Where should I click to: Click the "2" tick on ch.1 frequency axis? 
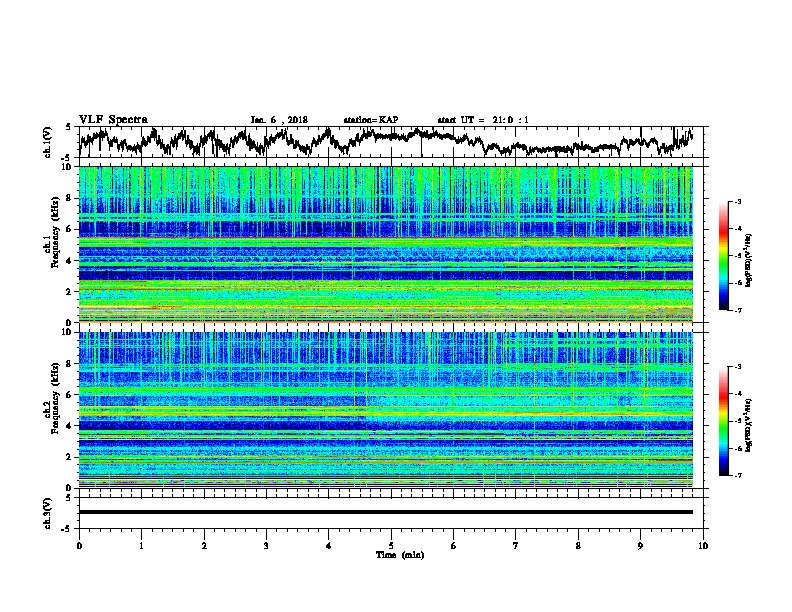point(70,291)
